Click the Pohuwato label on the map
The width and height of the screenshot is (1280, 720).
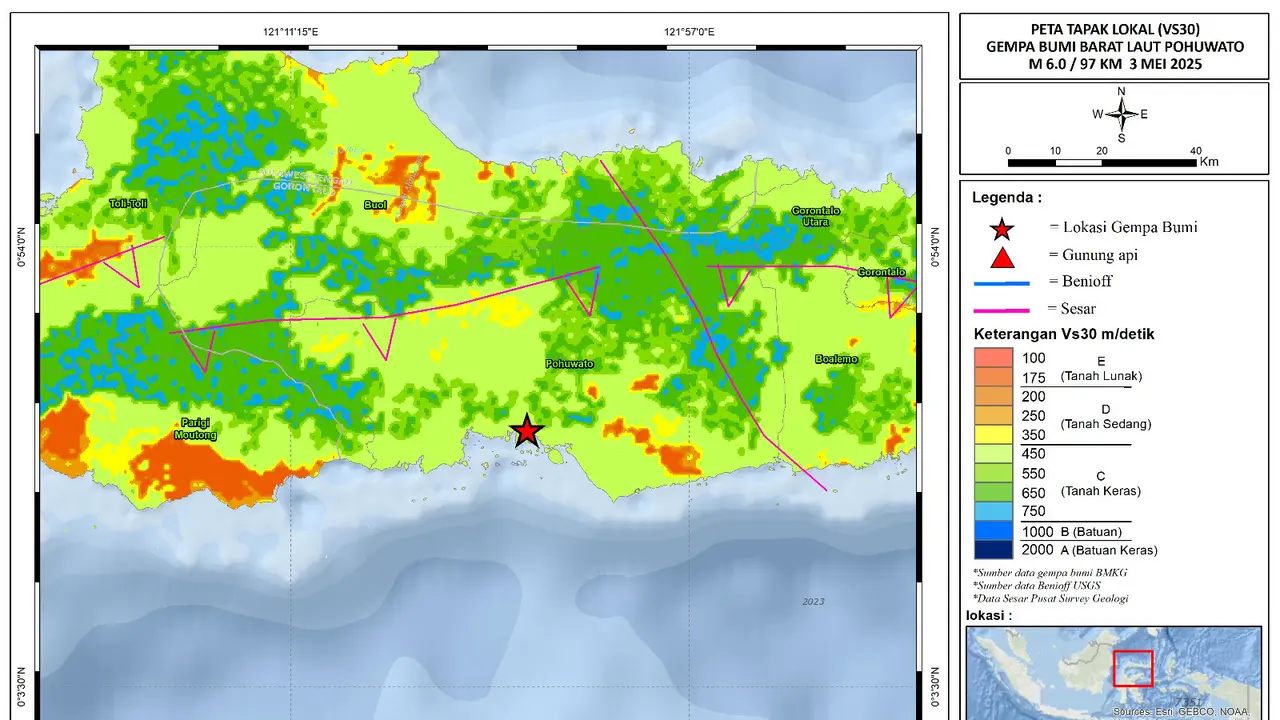569,364
